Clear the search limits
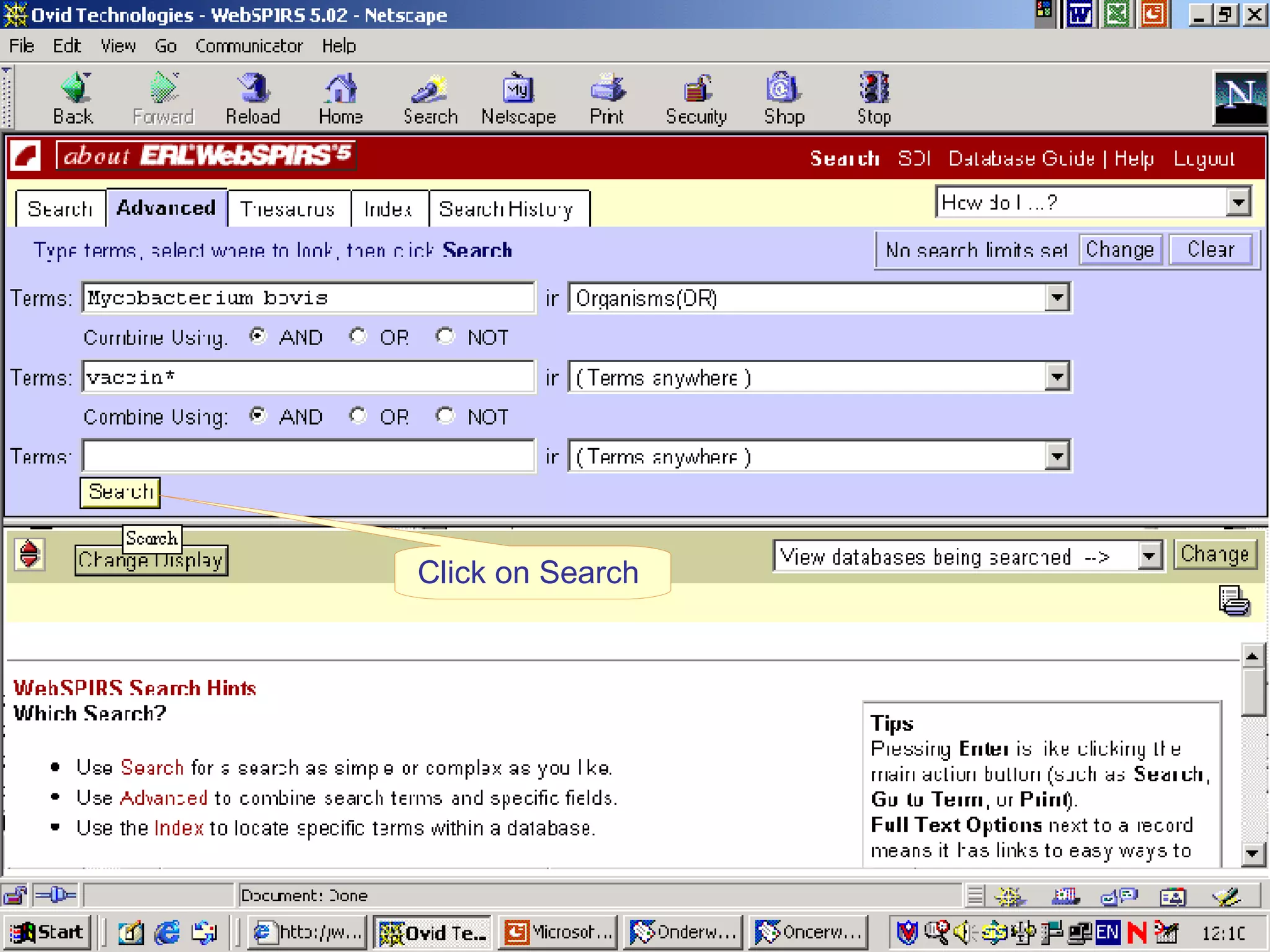The image size is (1270, 952). click(1210, 250)
